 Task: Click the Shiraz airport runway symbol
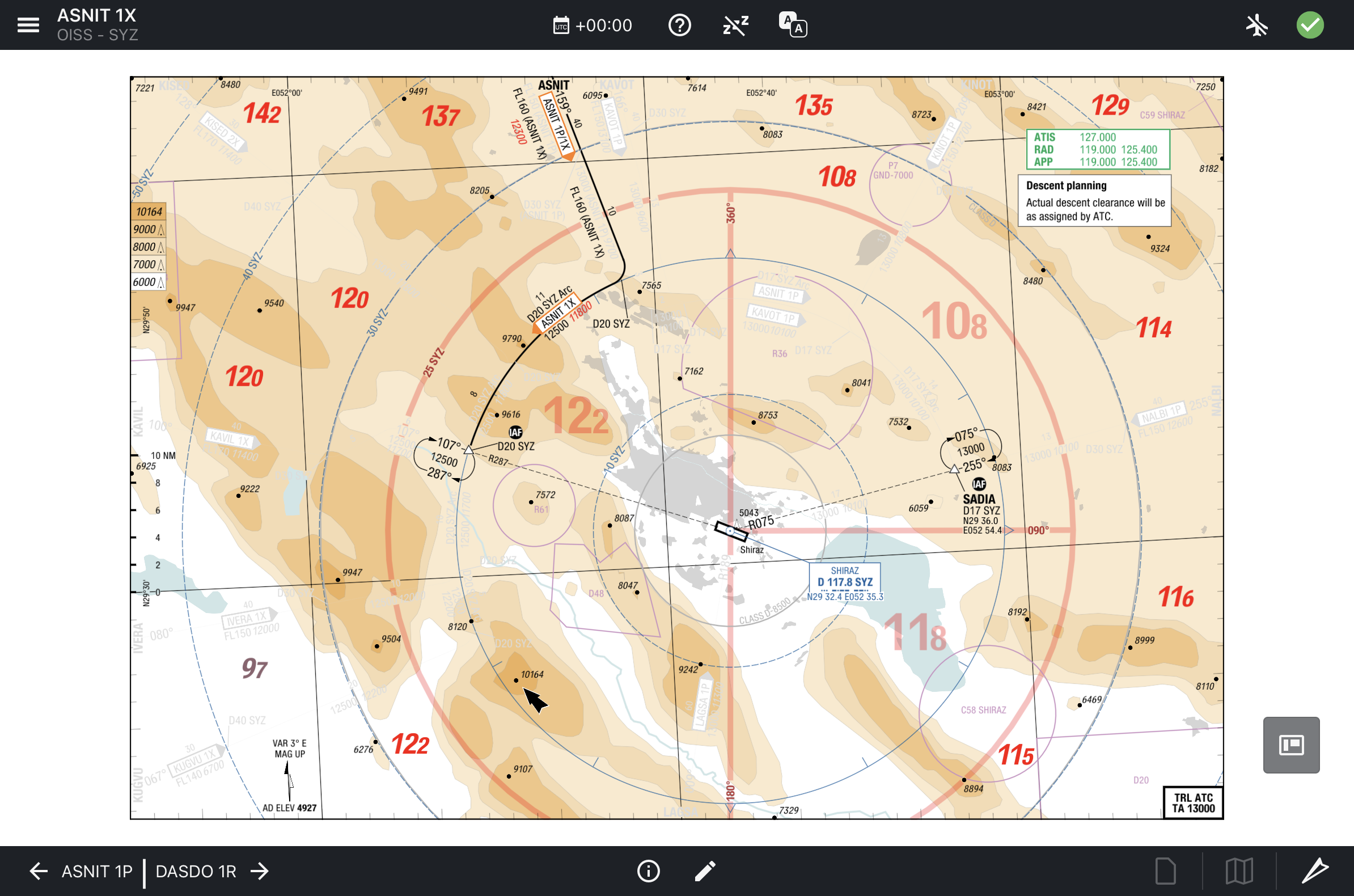tap(731, 531)
